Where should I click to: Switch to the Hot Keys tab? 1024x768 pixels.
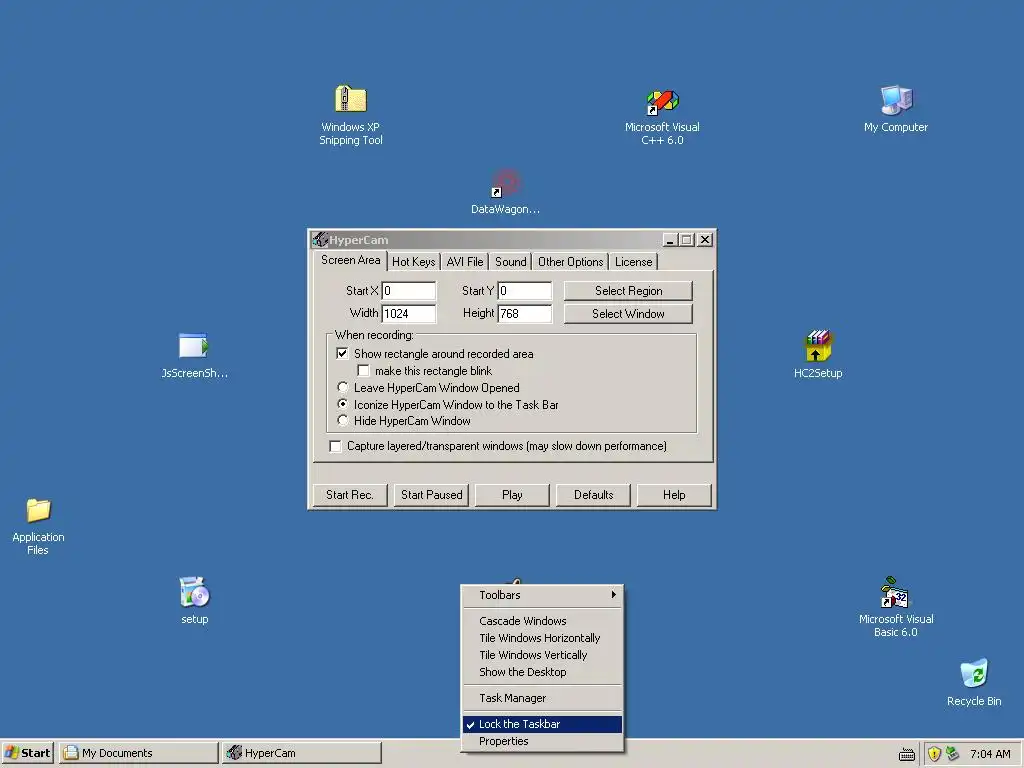(413, 262)
